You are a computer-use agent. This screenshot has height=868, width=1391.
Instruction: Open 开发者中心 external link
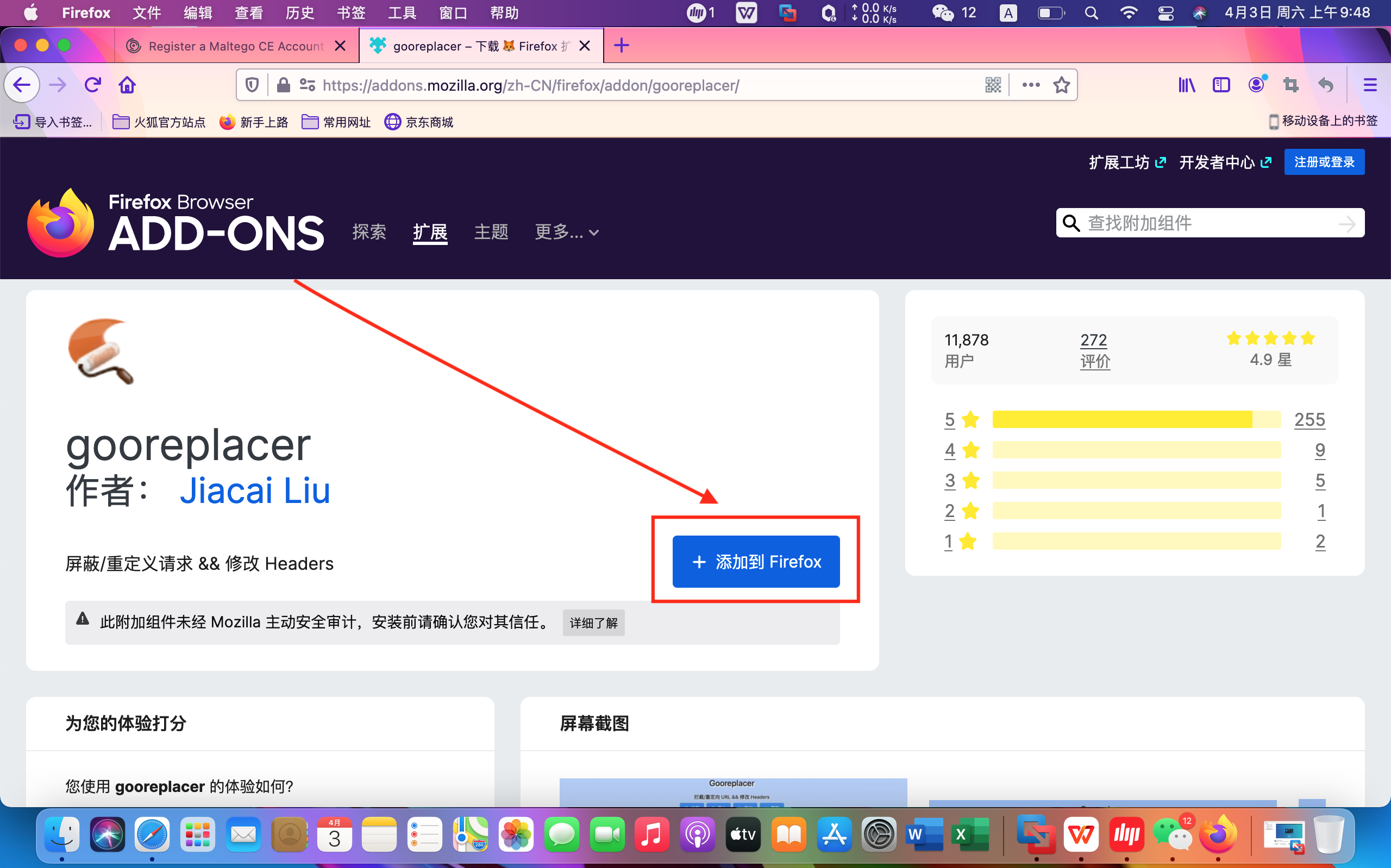tap(1225, 162)
